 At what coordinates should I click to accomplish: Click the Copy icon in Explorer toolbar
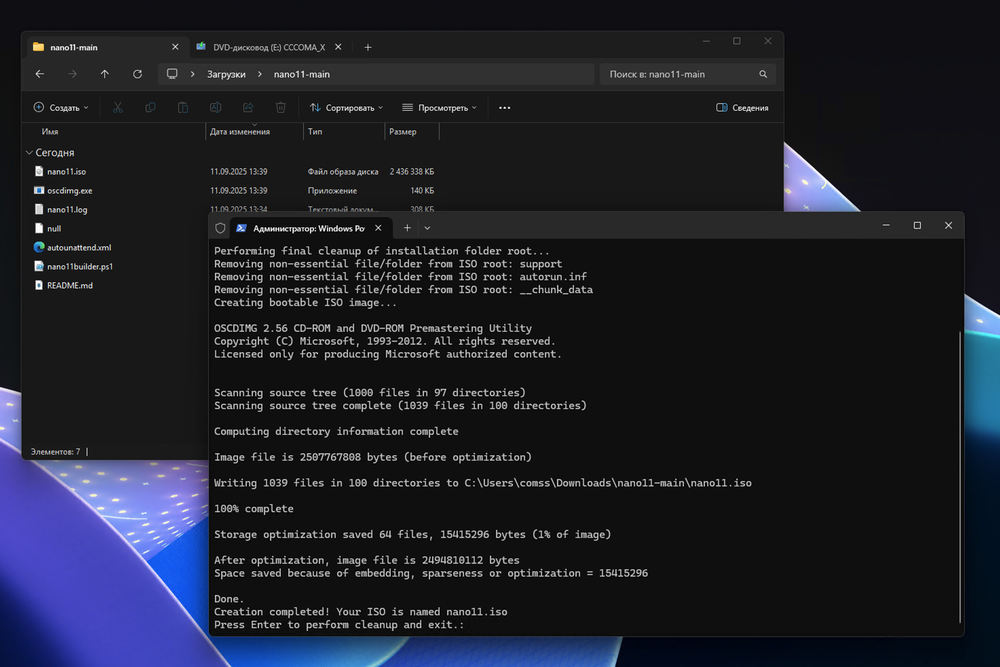150,108
